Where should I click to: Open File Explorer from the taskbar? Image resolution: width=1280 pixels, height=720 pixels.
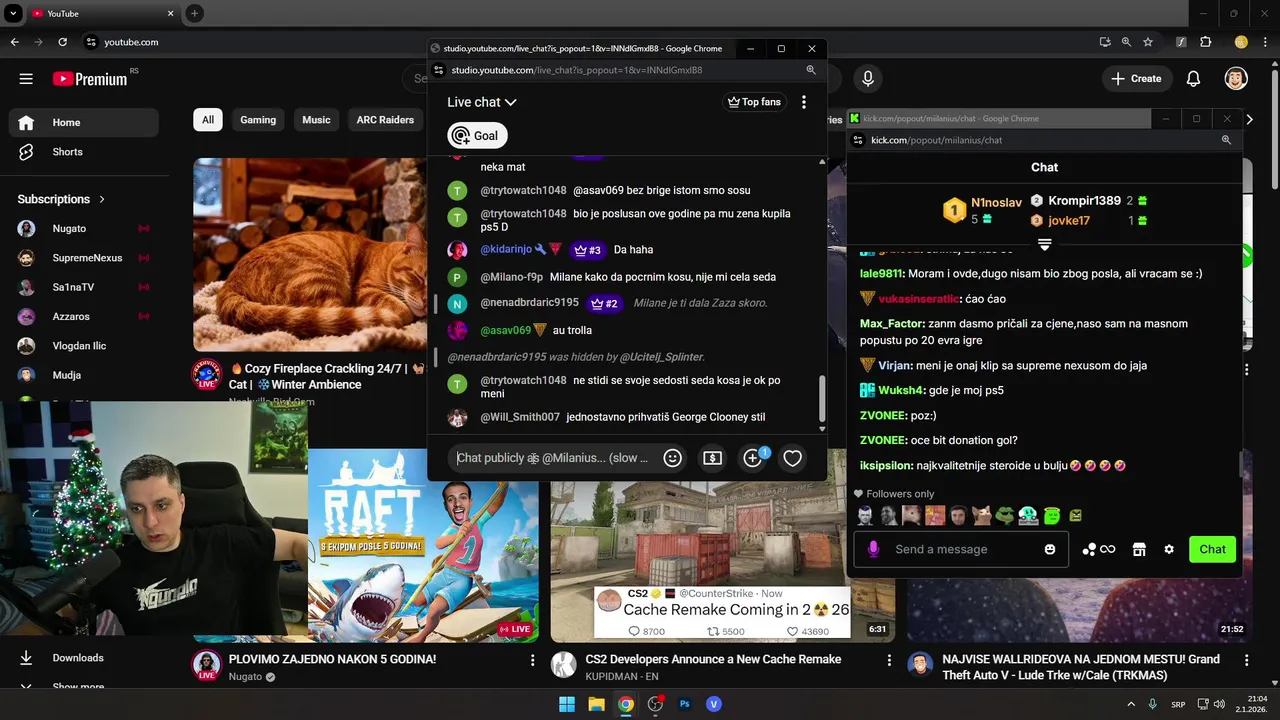pos(596,704)
